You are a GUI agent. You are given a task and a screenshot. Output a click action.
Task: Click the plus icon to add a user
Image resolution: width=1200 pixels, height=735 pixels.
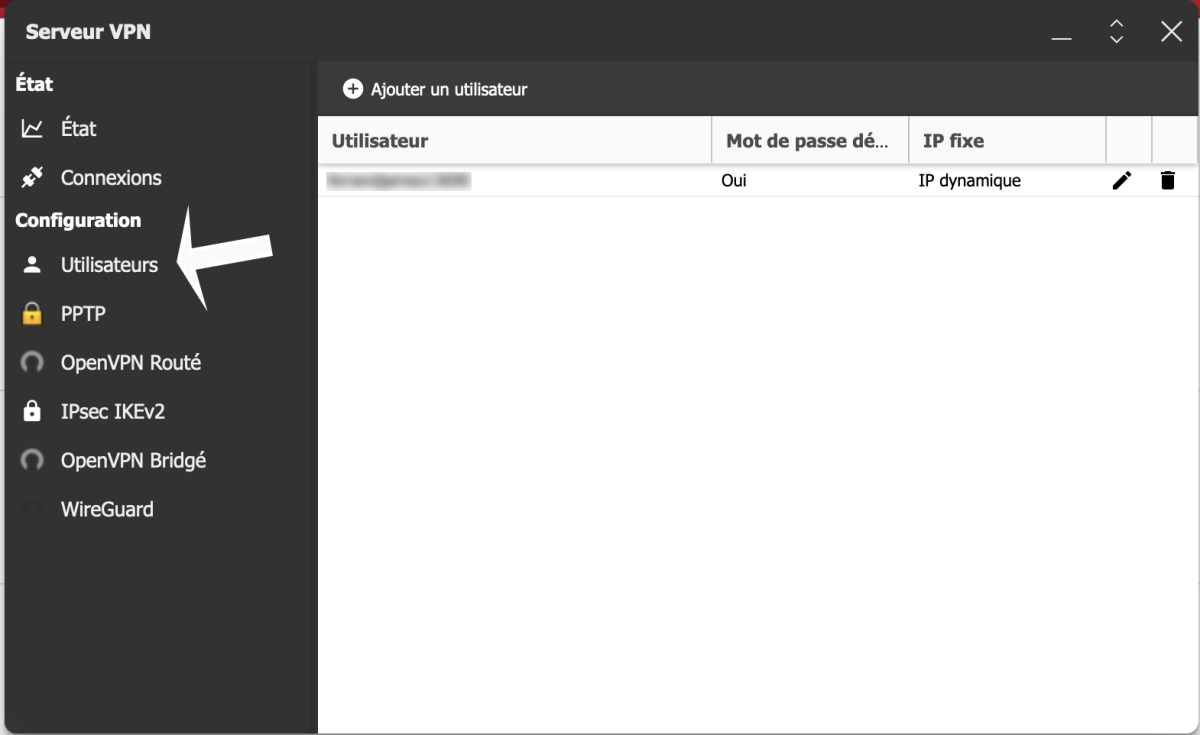[352, 89]
